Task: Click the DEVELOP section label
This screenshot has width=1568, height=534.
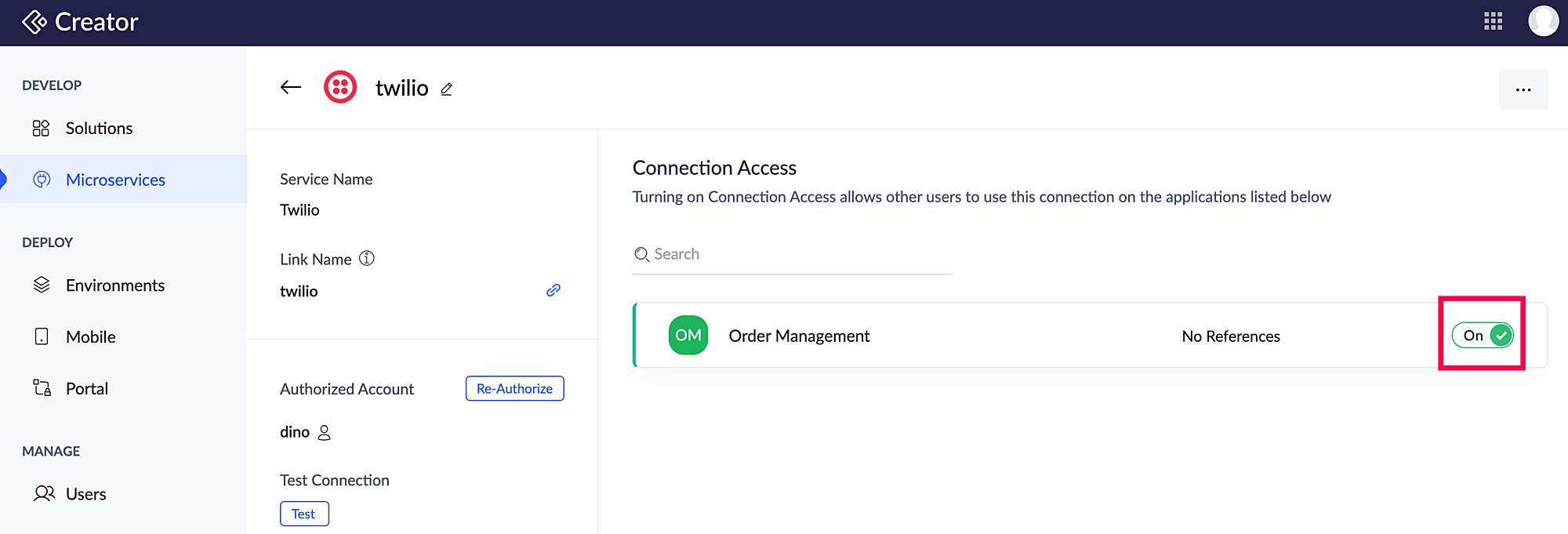Action: click(x=52, y=85)
